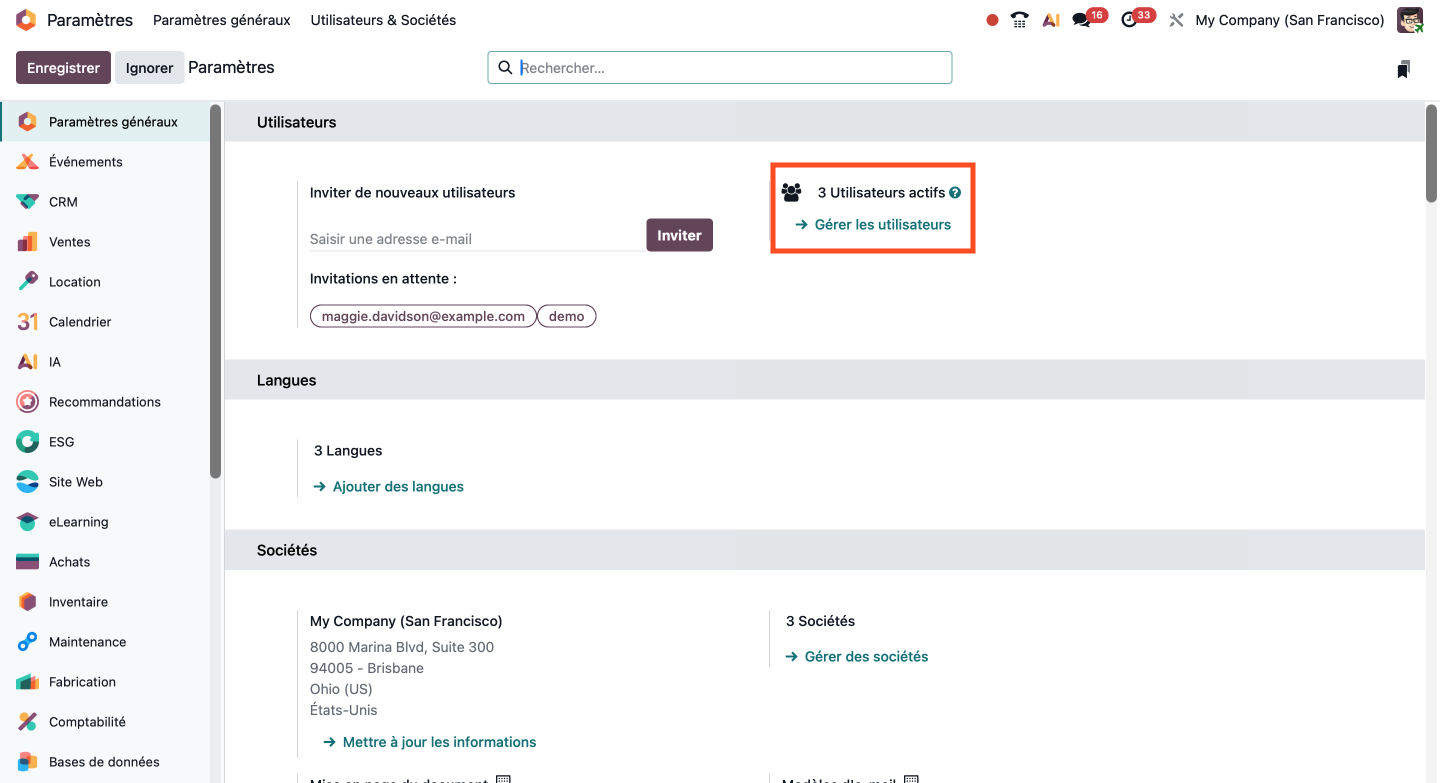Image resolution: width=1441 pixels, height=783 pixels.
Task: Open activities clock icon with 33 badge
Action: (x=1130, y=20)
